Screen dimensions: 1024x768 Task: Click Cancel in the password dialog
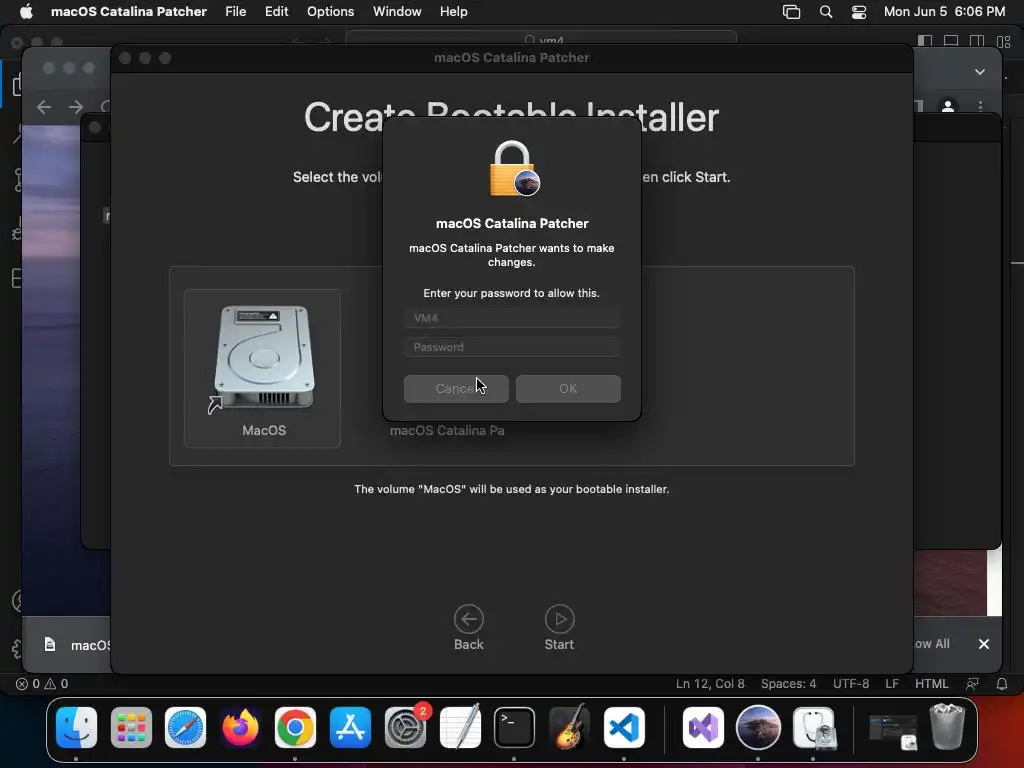[x=456, y=389]
